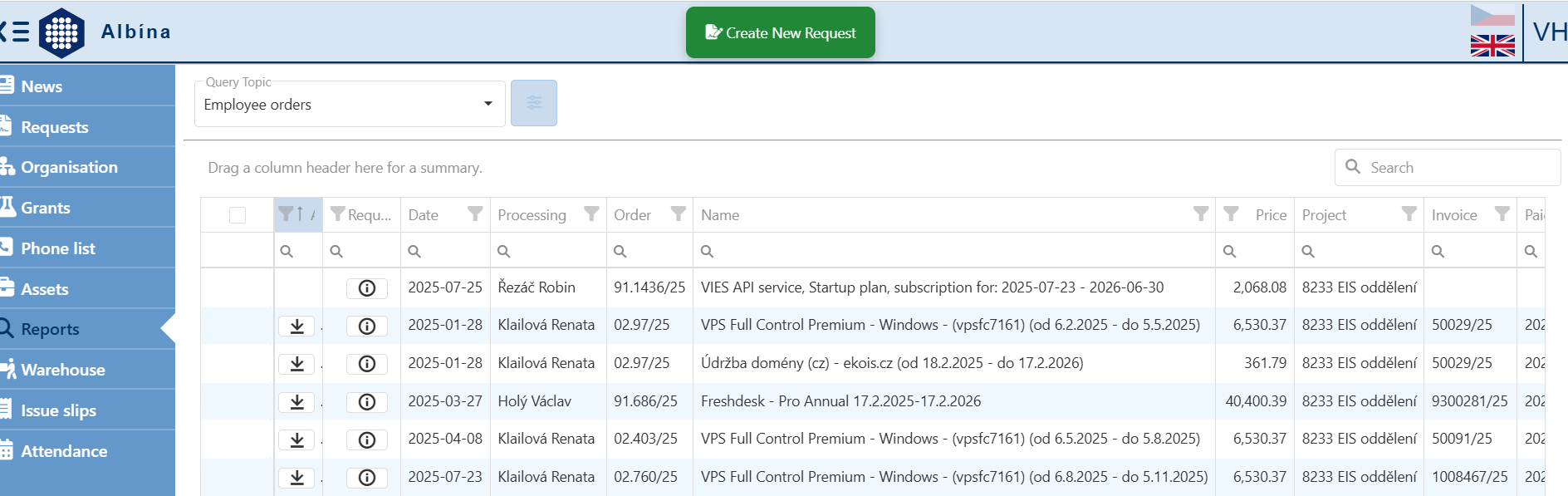
Task: Click the Date column filter field
Action: [445, 251]
